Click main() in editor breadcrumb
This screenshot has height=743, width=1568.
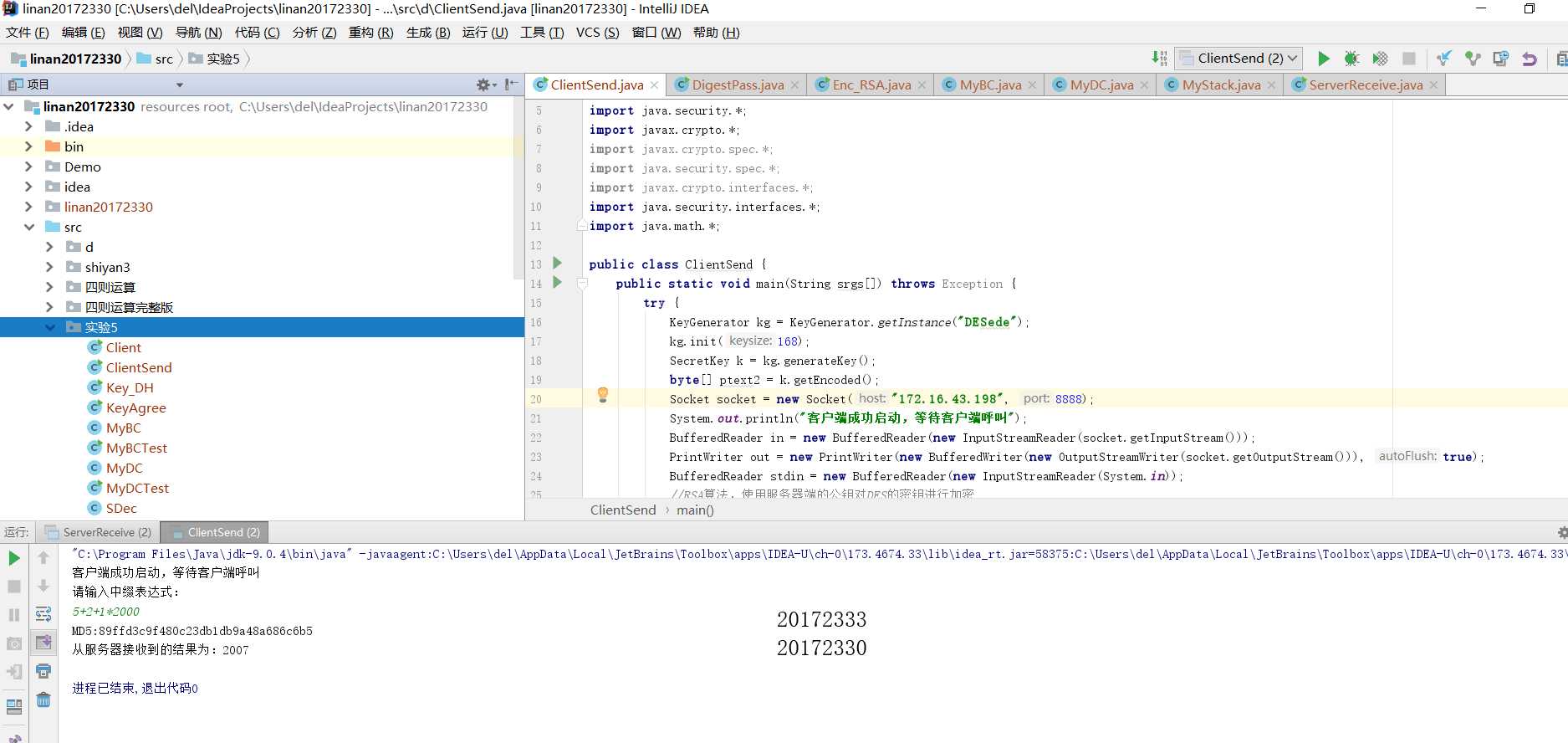(x=695, y=510)
